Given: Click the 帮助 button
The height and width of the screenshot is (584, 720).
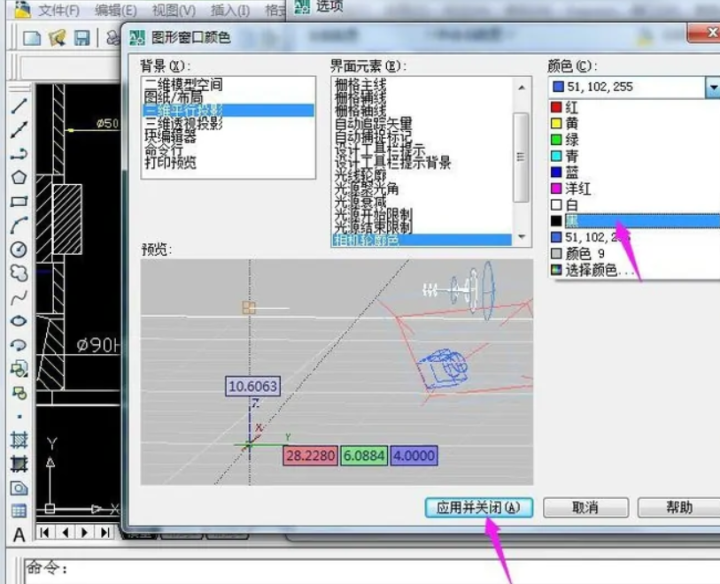Looking at the screenshot, I should tap(679, 508).
